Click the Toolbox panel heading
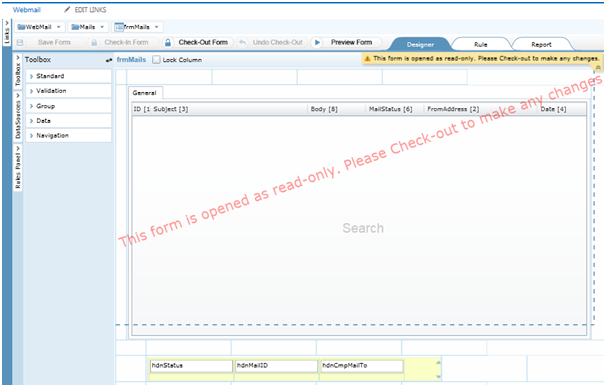606x387 pixels. point(38,60)
